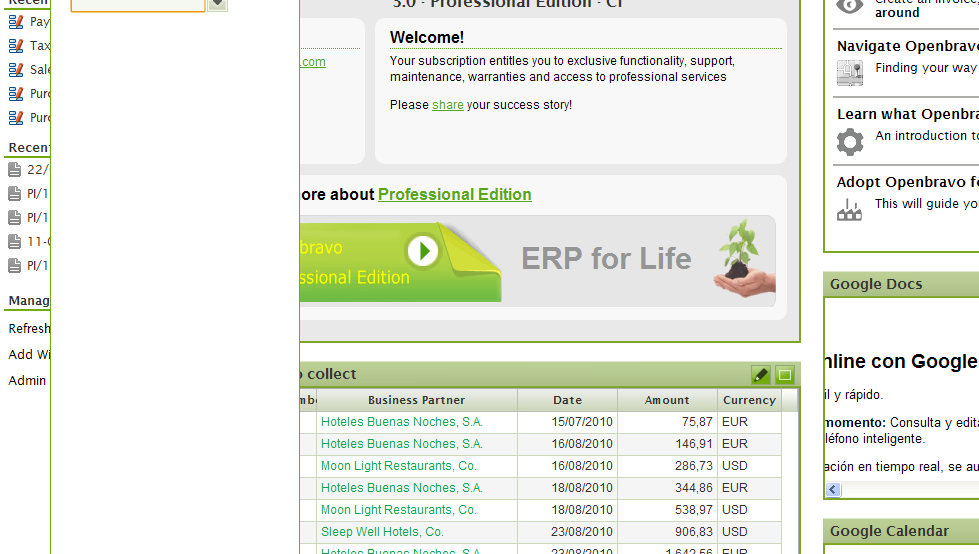979x554 pixels.
Task: Click the Google Docs widget header
Action: (x=901, y=284)
